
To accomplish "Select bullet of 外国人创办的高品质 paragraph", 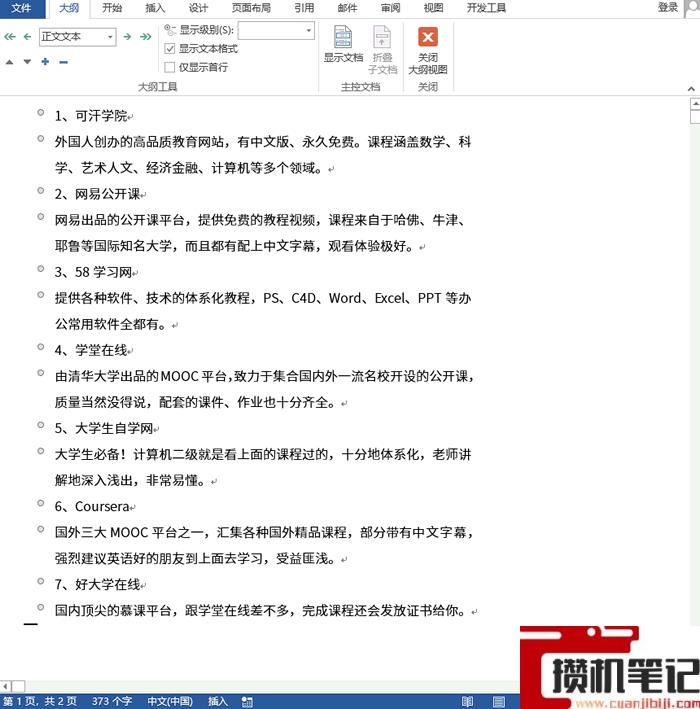I will (x=41, y=138).
